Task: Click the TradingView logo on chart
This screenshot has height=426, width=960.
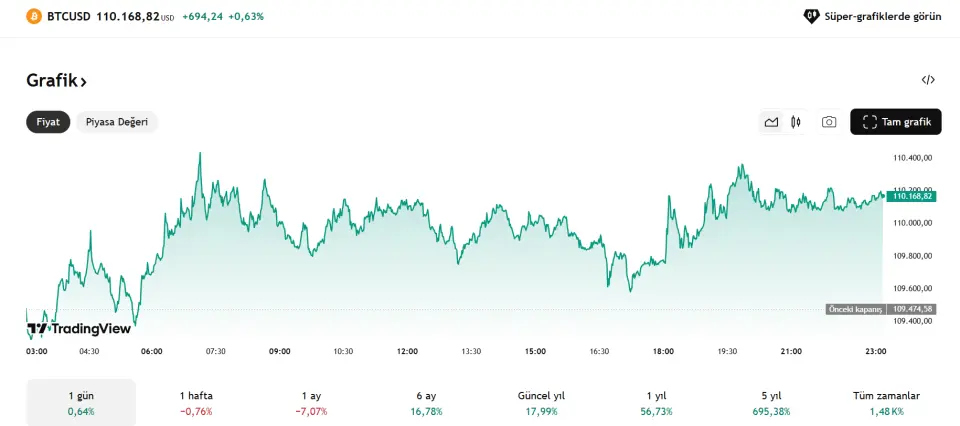Action: tap(79, 328)
